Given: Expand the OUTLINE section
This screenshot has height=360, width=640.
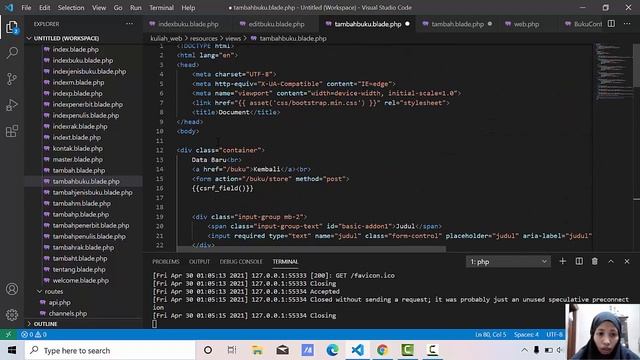Looking at the screenshot, I should pyautogui.click(x=45, y=324).
